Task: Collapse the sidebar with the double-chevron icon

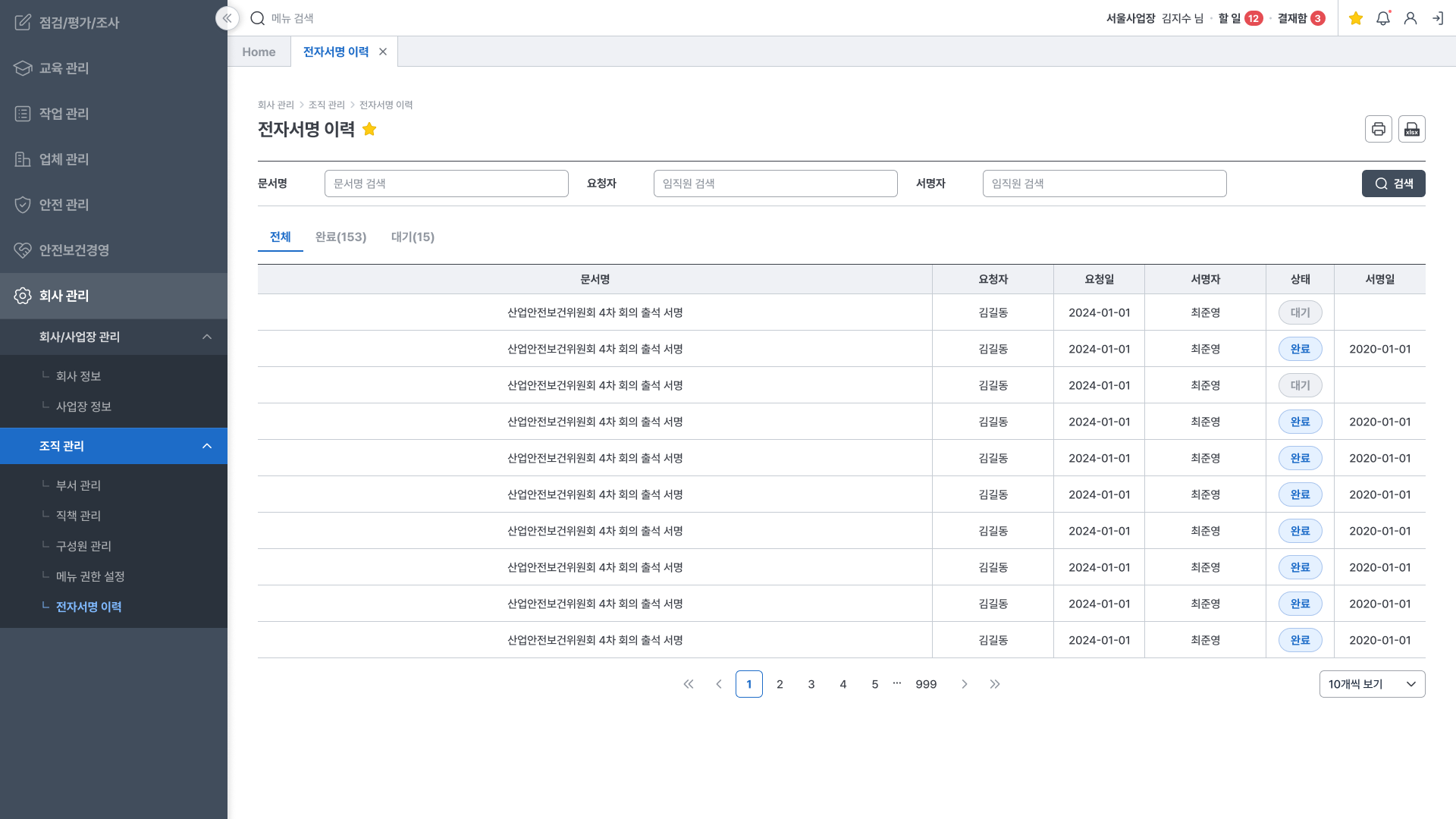Action: (227, 18)
